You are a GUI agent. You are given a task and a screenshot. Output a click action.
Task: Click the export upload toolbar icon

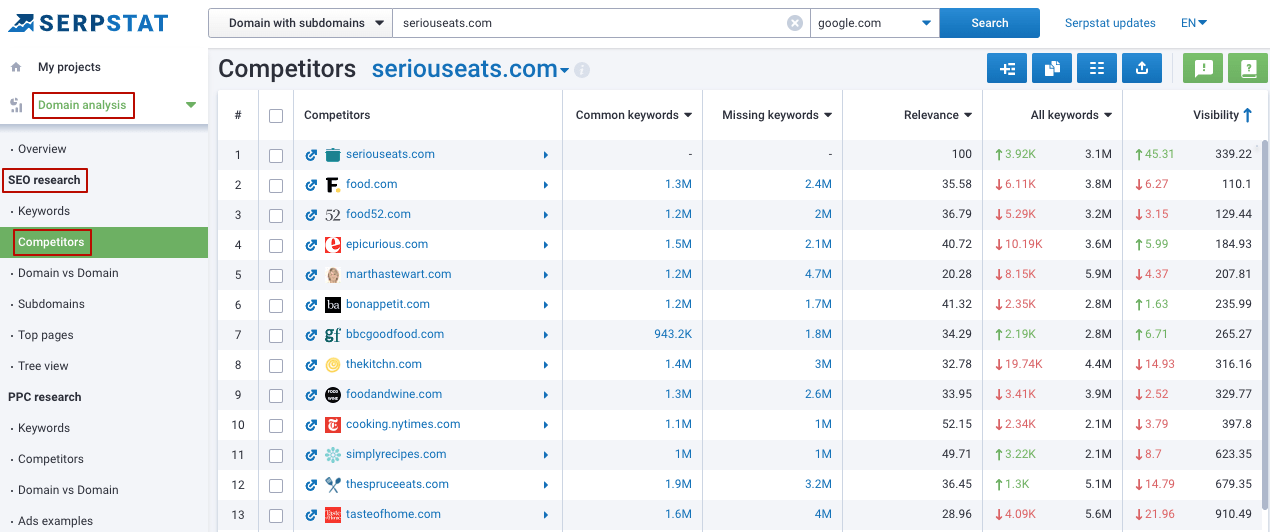point(1142,68)
